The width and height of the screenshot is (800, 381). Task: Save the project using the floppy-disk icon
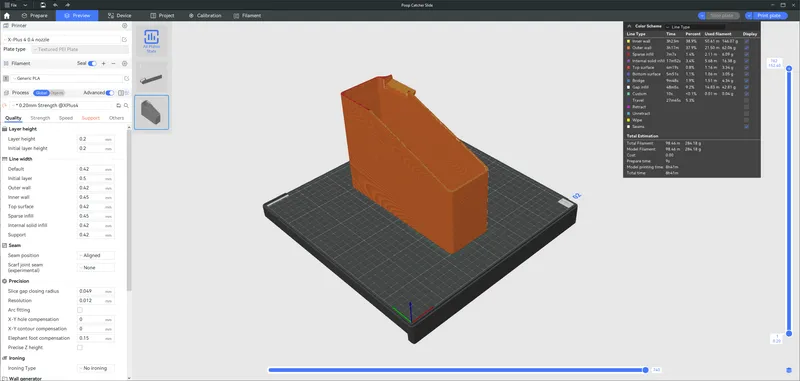(43, 5)
